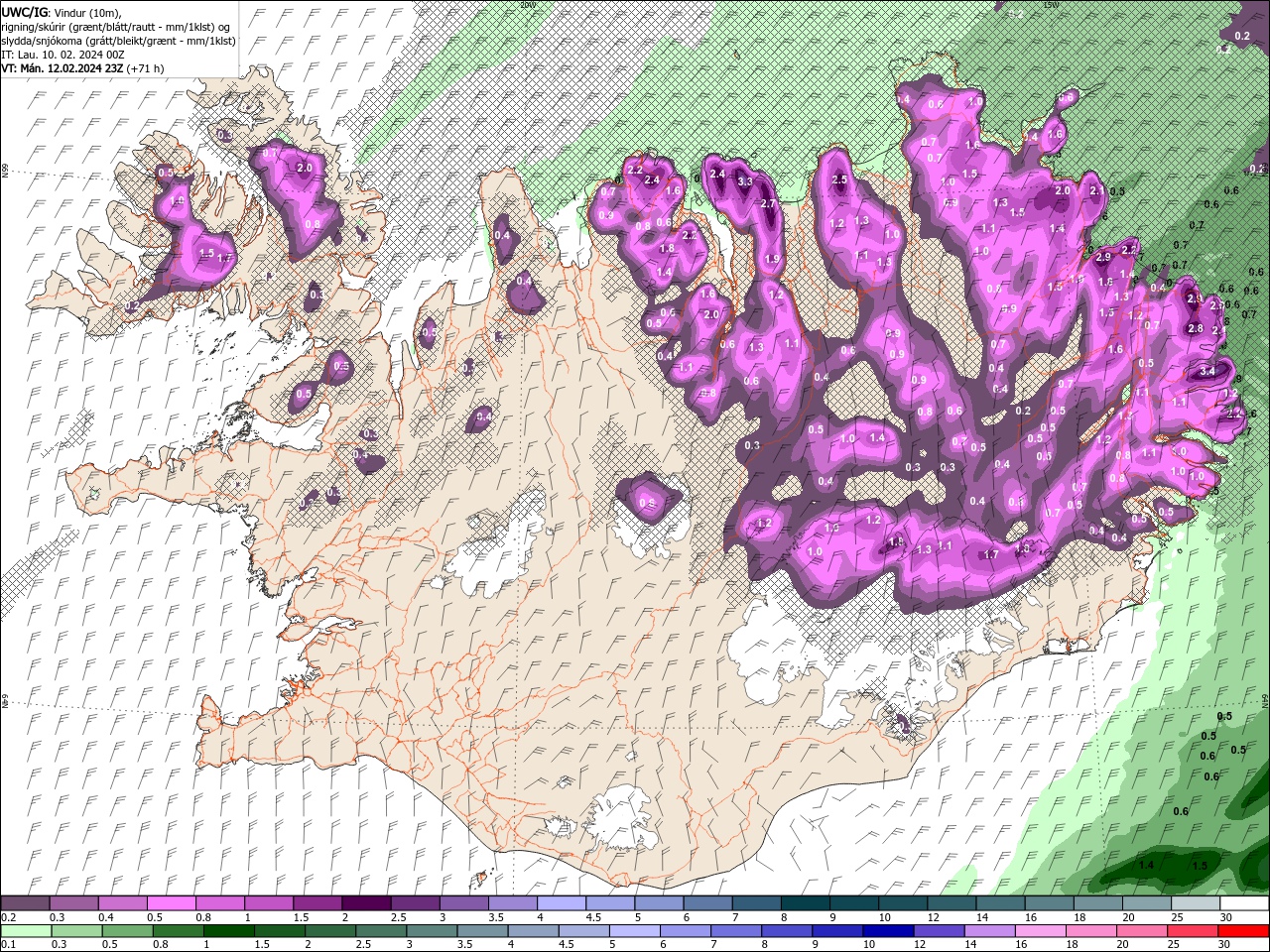Click the '20W' longitude label at the top edge
Screen dimensions: 1270x952
pyautogui.click(x=527, y=5)
